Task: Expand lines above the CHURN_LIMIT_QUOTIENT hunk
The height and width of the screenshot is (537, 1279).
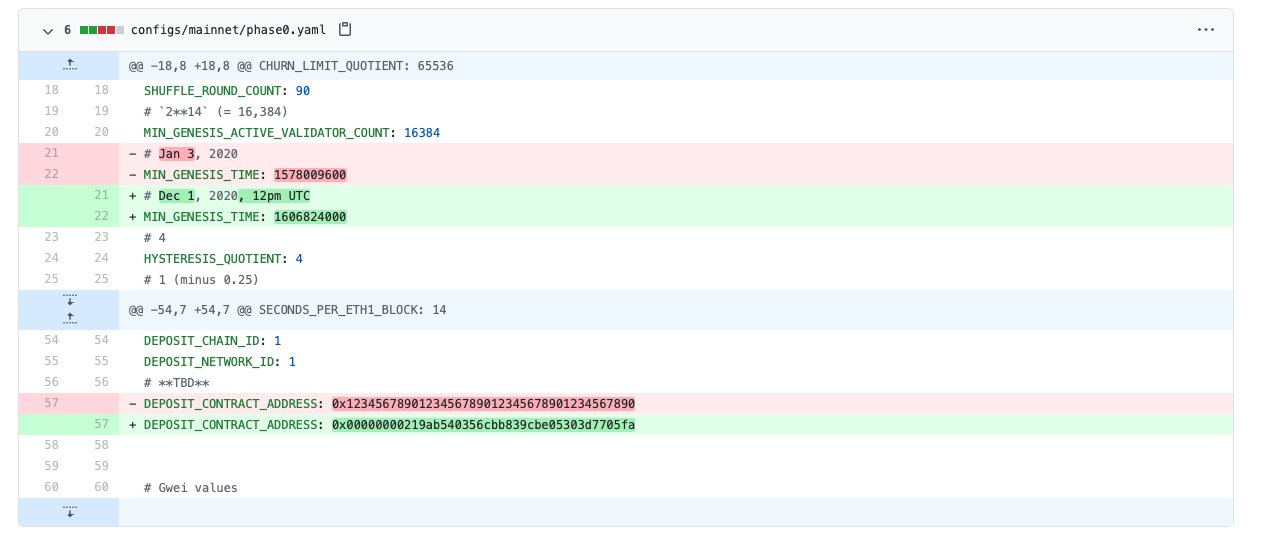Action: click(69, 65)
